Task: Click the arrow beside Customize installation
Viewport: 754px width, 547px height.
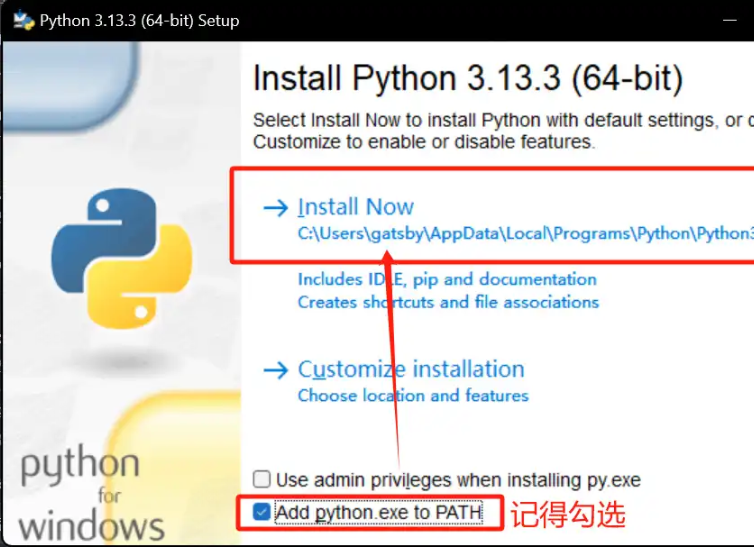Action: click(276, 371)
